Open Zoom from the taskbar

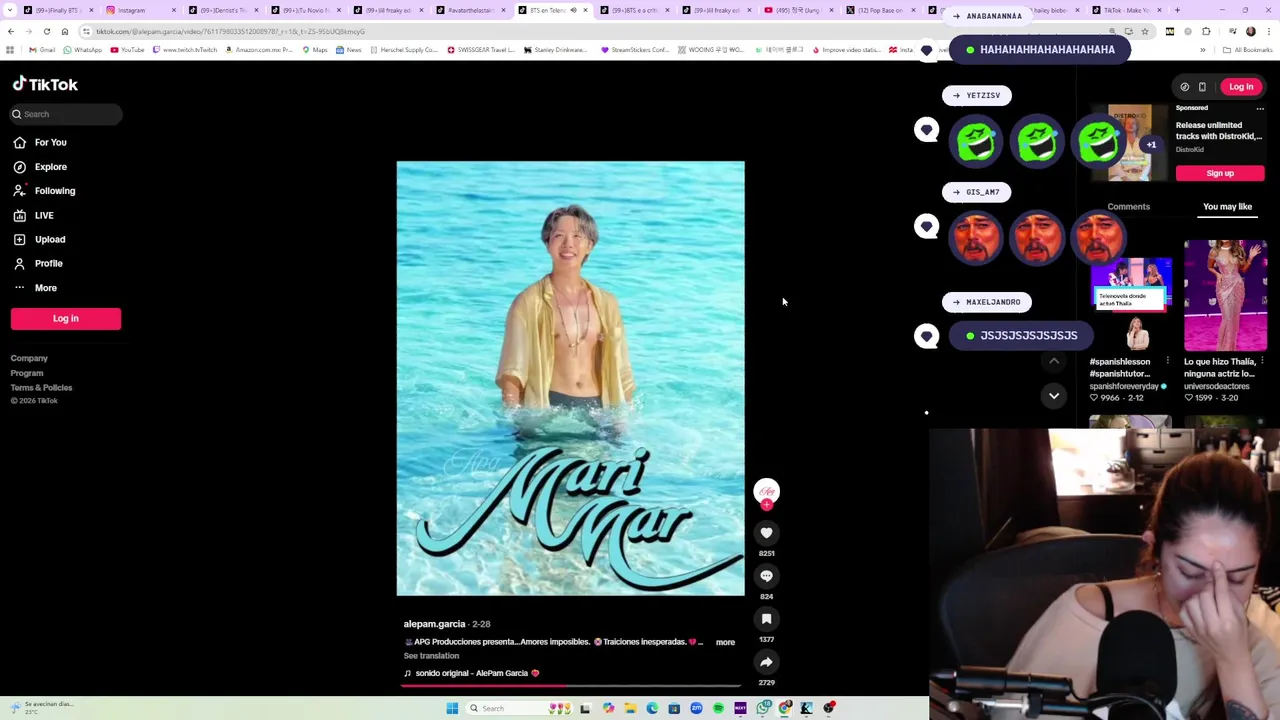coord(696,709)
